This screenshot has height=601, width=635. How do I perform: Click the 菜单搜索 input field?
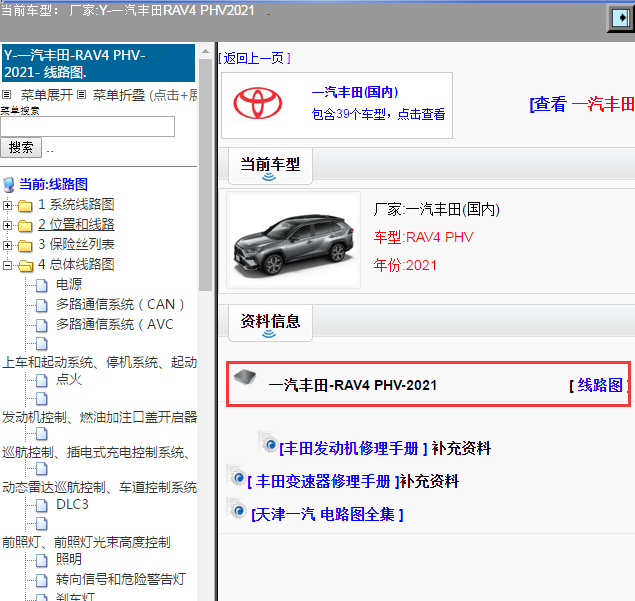[x=87, y=126]
